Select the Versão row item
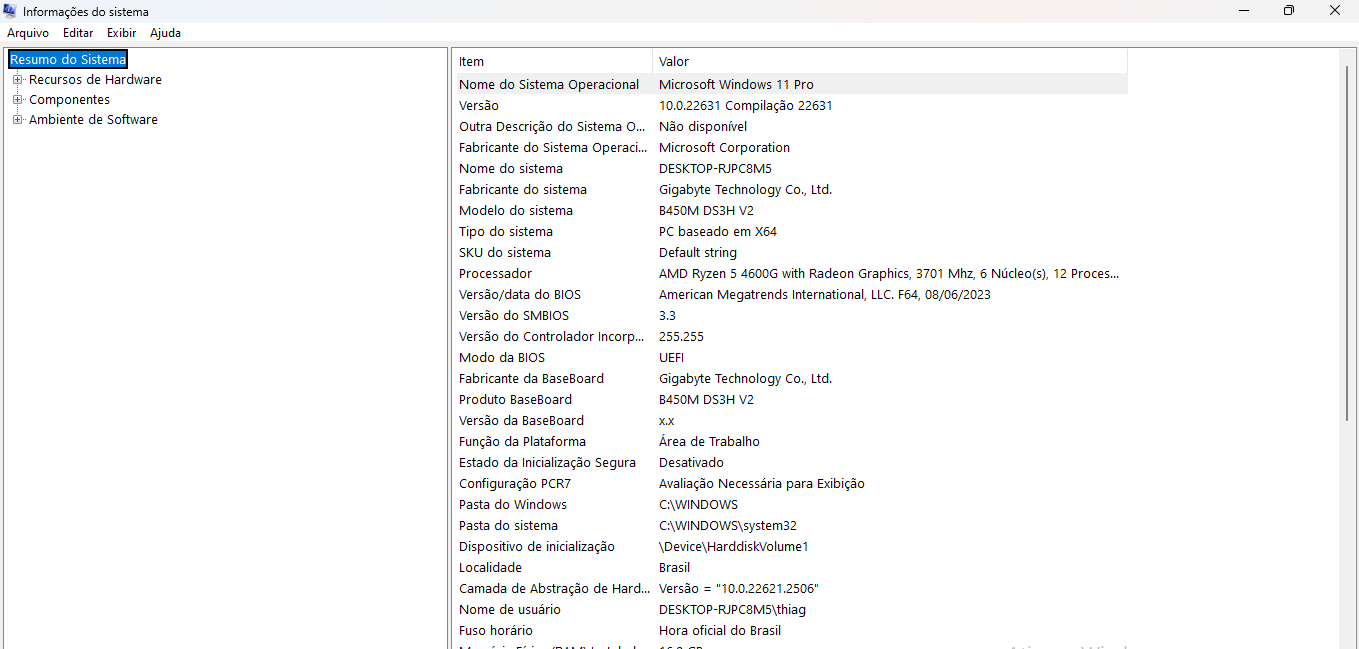 tap(790, 106)
